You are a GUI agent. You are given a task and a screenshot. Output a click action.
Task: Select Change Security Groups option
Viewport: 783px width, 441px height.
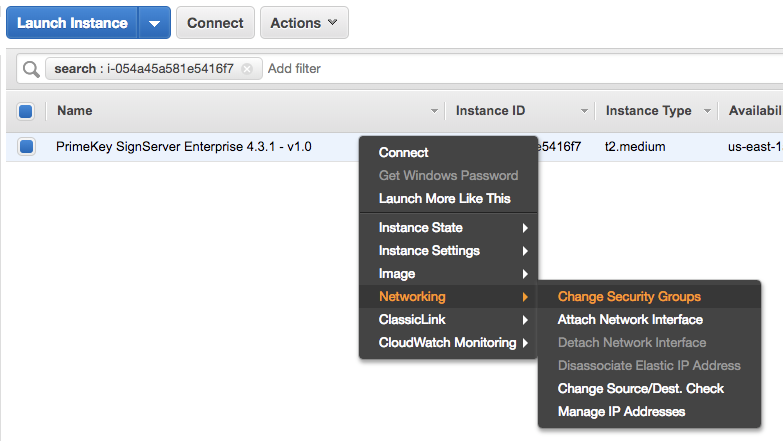pyautogui.click(x=629, y=297)
